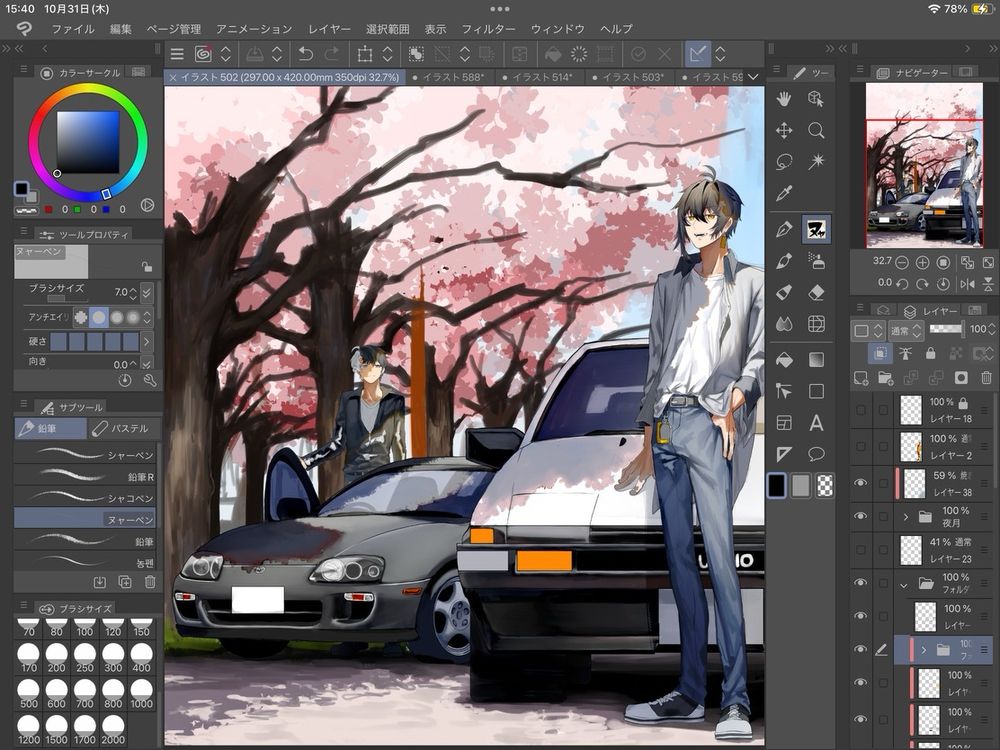
Task: Expand the 夜月 layer folder
Action: tap(906, 517)
